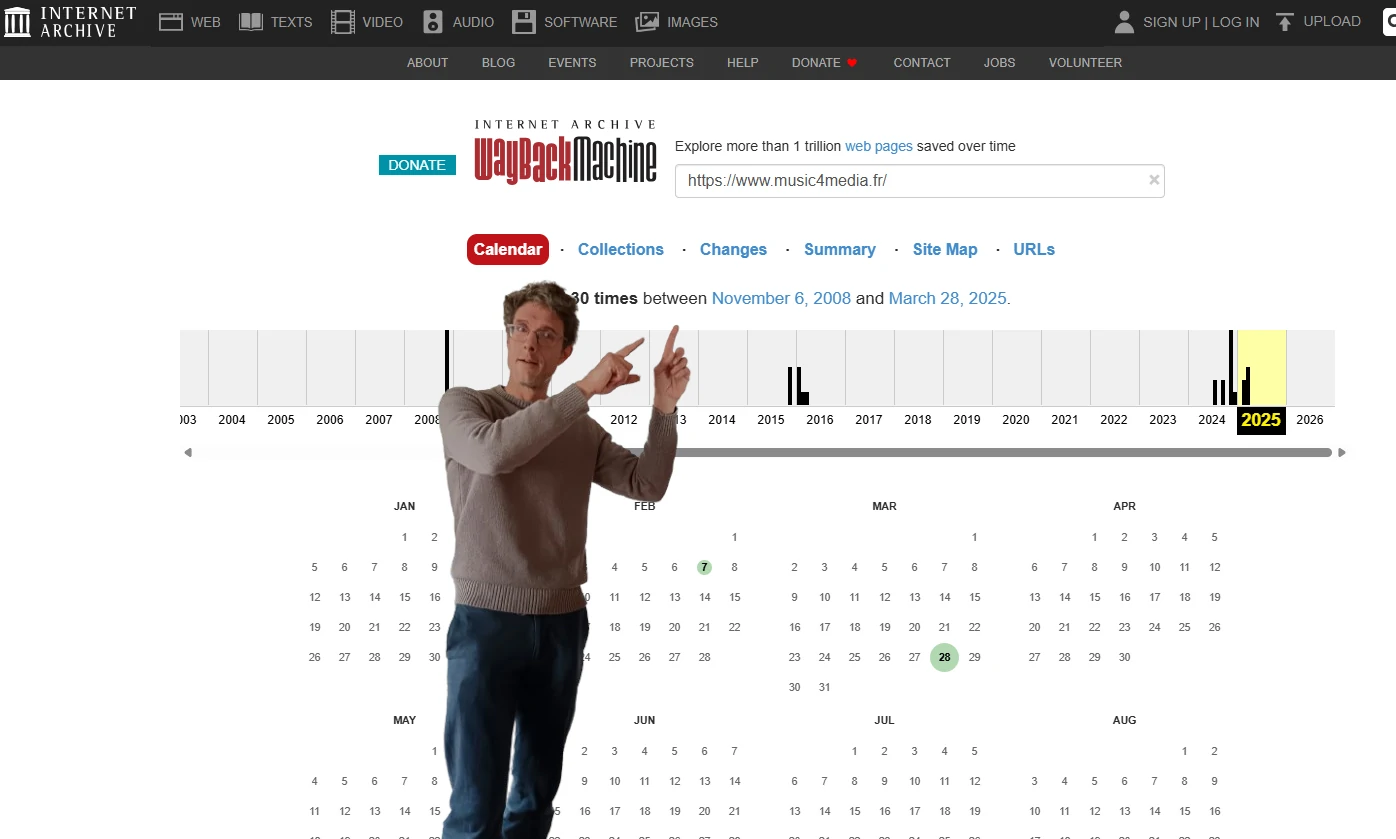Click the Wayback Machine URL input field
This screenshot has width=1396, height=839.
[910, 181]
